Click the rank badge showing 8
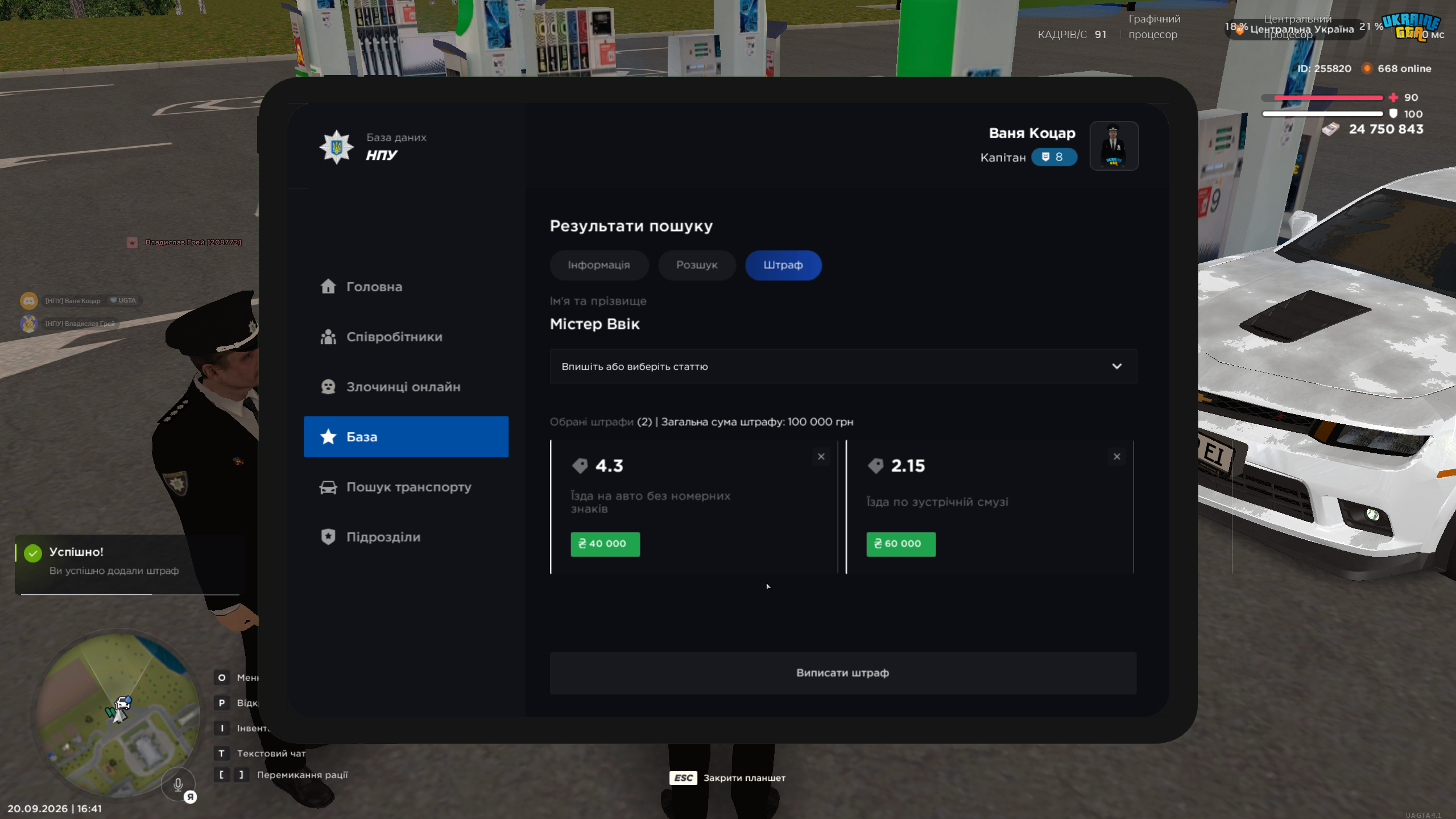This screenshot has width=1456, height=819. point(1054,157)
